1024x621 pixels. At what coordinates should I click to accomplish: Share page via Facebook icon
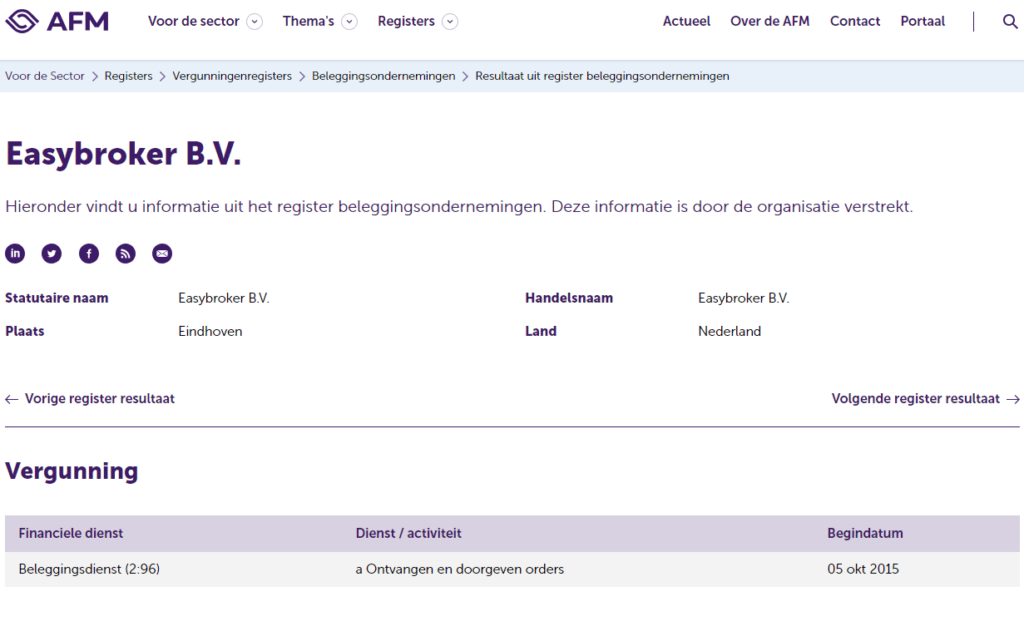click(89, 253)
